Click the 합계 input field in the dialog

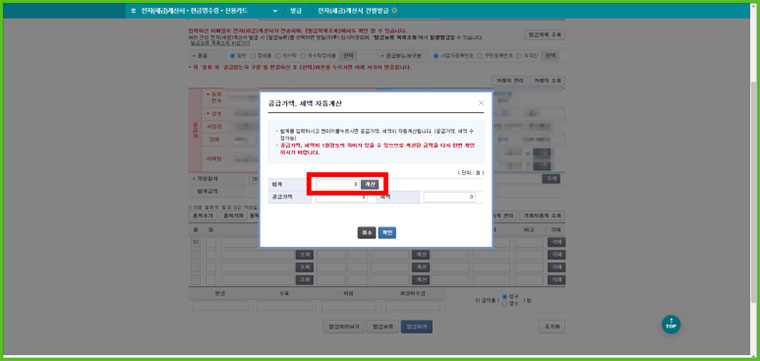point(338,185)
